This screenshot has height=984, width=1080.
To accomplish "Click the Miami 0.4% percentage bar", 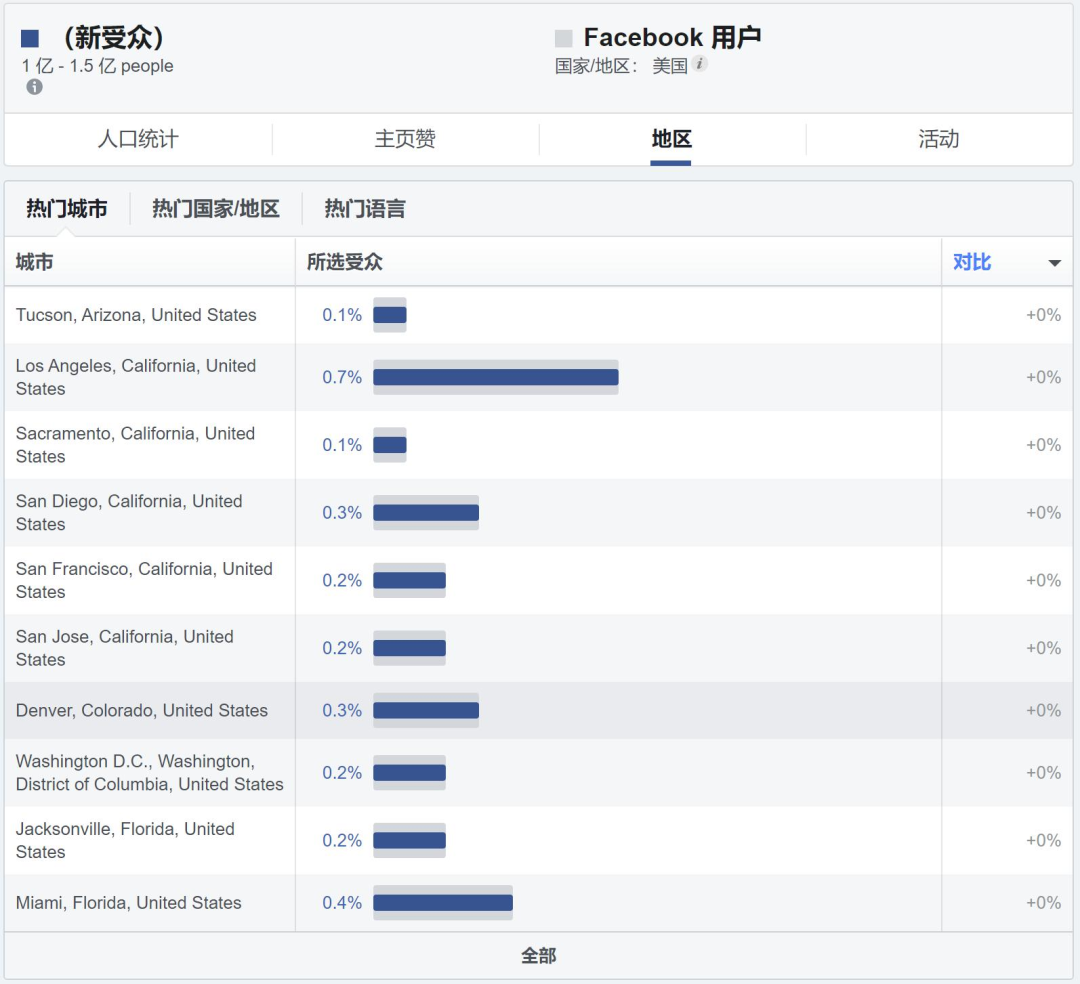I will 442,903.
